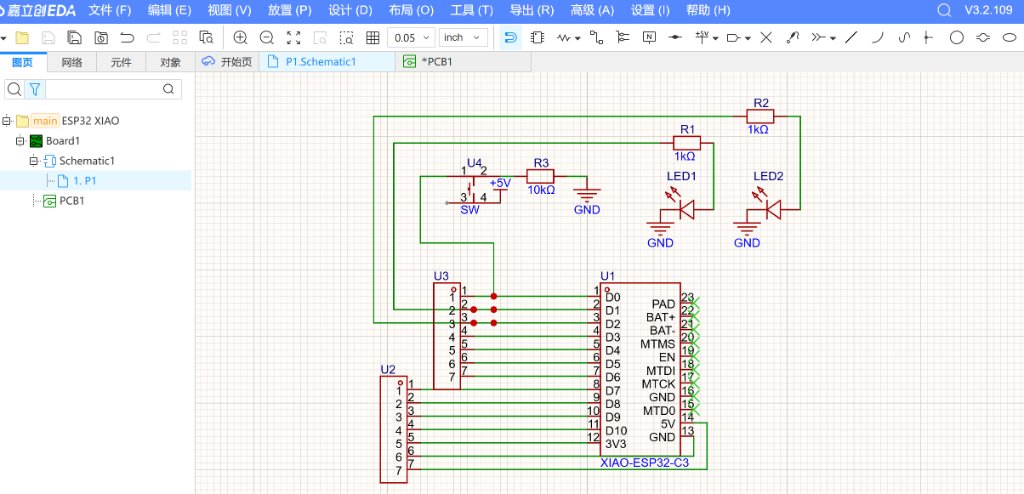The image size is (1024, 494).
Task: Open the 帮助 (H) menu
Action: 708,10
